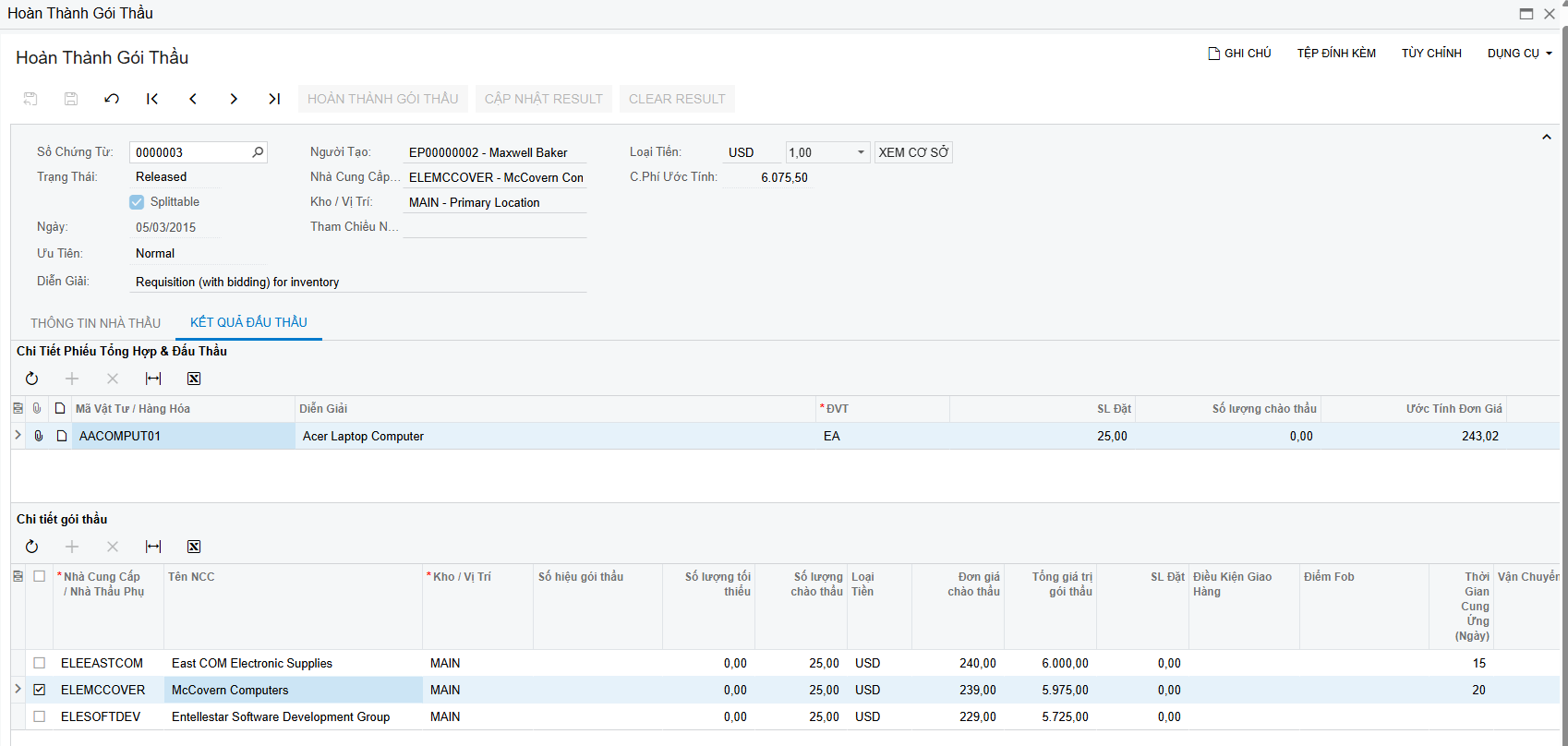Tick the ELESOFTDEV vendor row checkbox
Image resolution: width=1568 pixels, height=746 pixels.
39,716
